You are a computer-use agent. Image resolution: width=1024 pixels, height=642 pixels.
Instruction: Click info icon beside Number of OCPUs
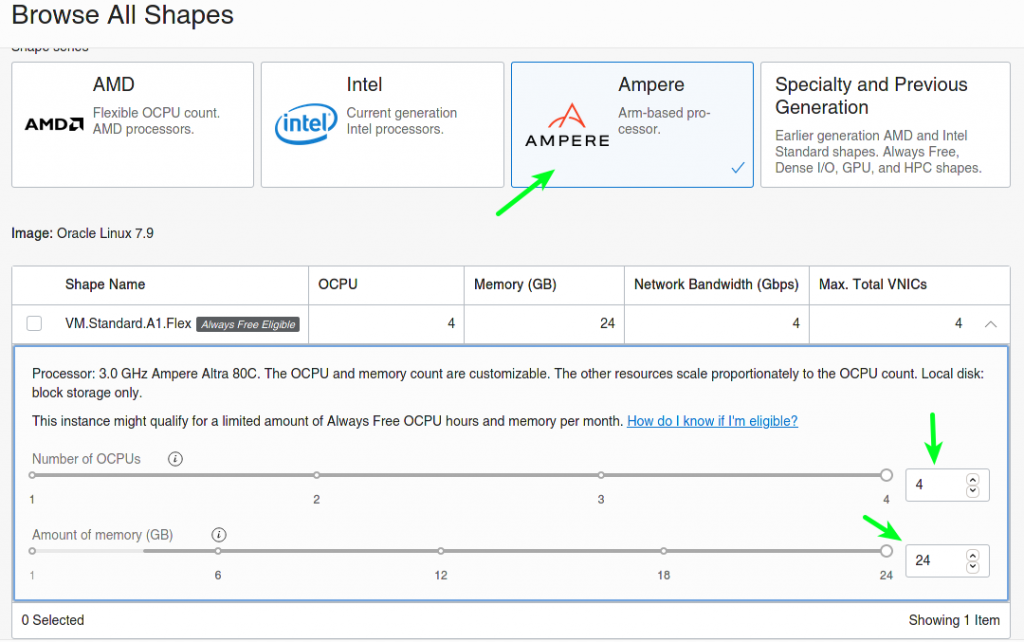175,459
